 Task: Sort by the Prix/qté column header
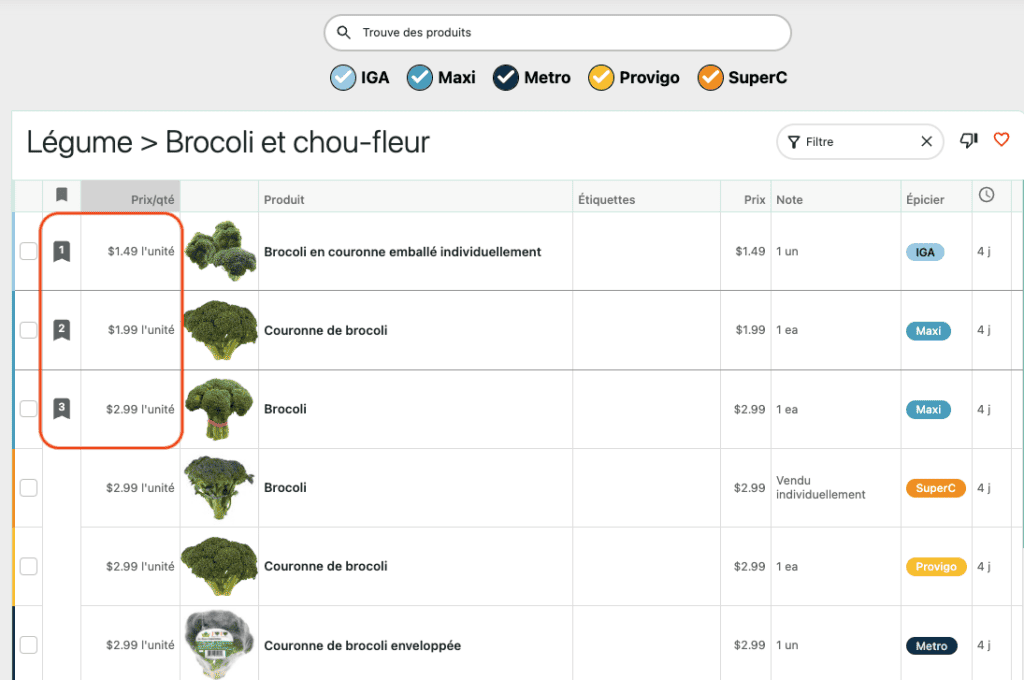[x=152, y=200]
